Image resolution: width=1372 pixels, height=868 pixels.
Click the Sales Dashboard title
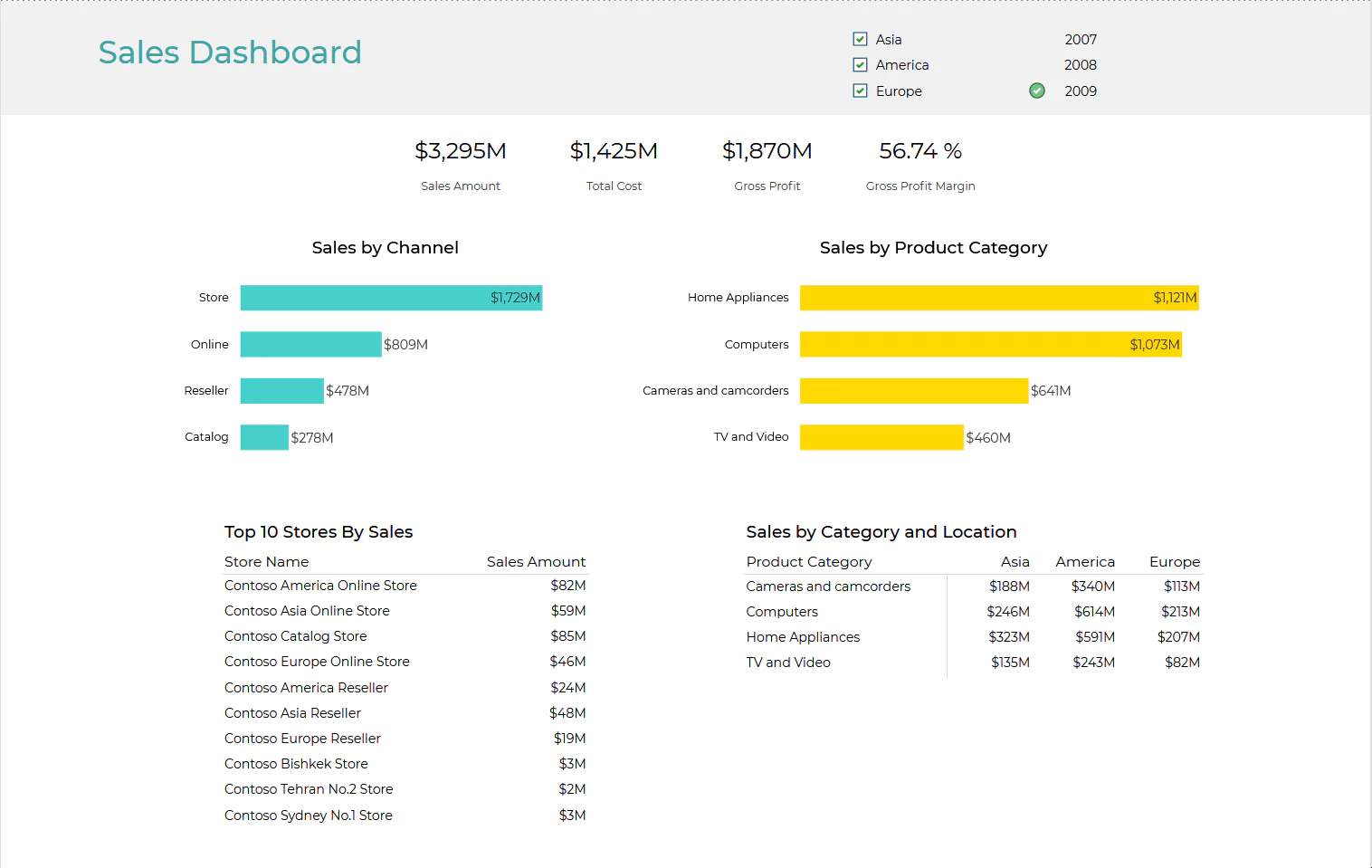230,52
